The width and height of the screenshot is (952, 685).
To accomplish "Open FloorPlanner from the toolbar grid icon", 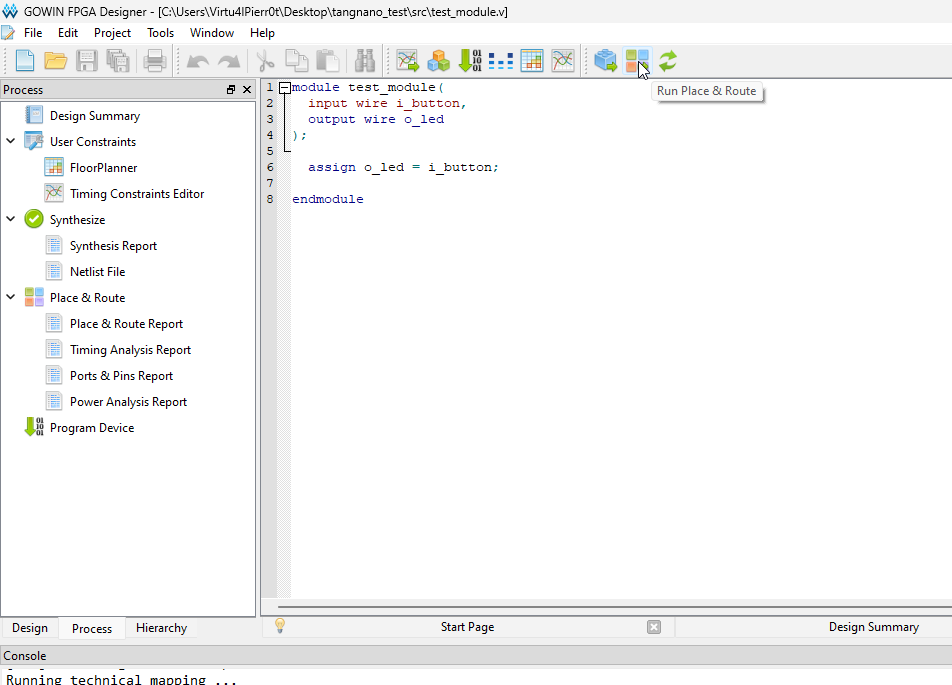I will [x=532, y=61].
